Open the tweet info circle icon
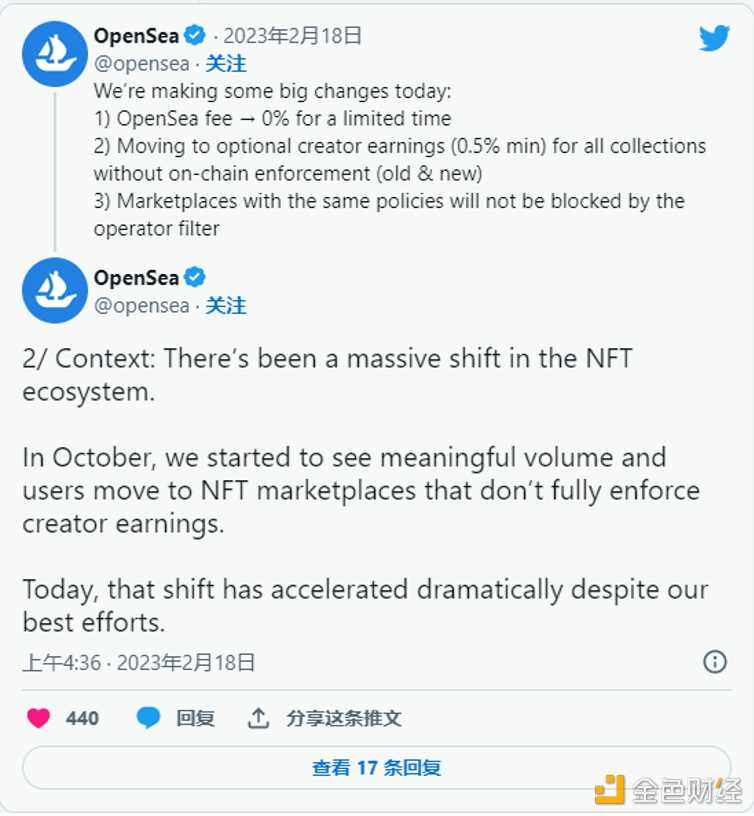 point(715,662)
